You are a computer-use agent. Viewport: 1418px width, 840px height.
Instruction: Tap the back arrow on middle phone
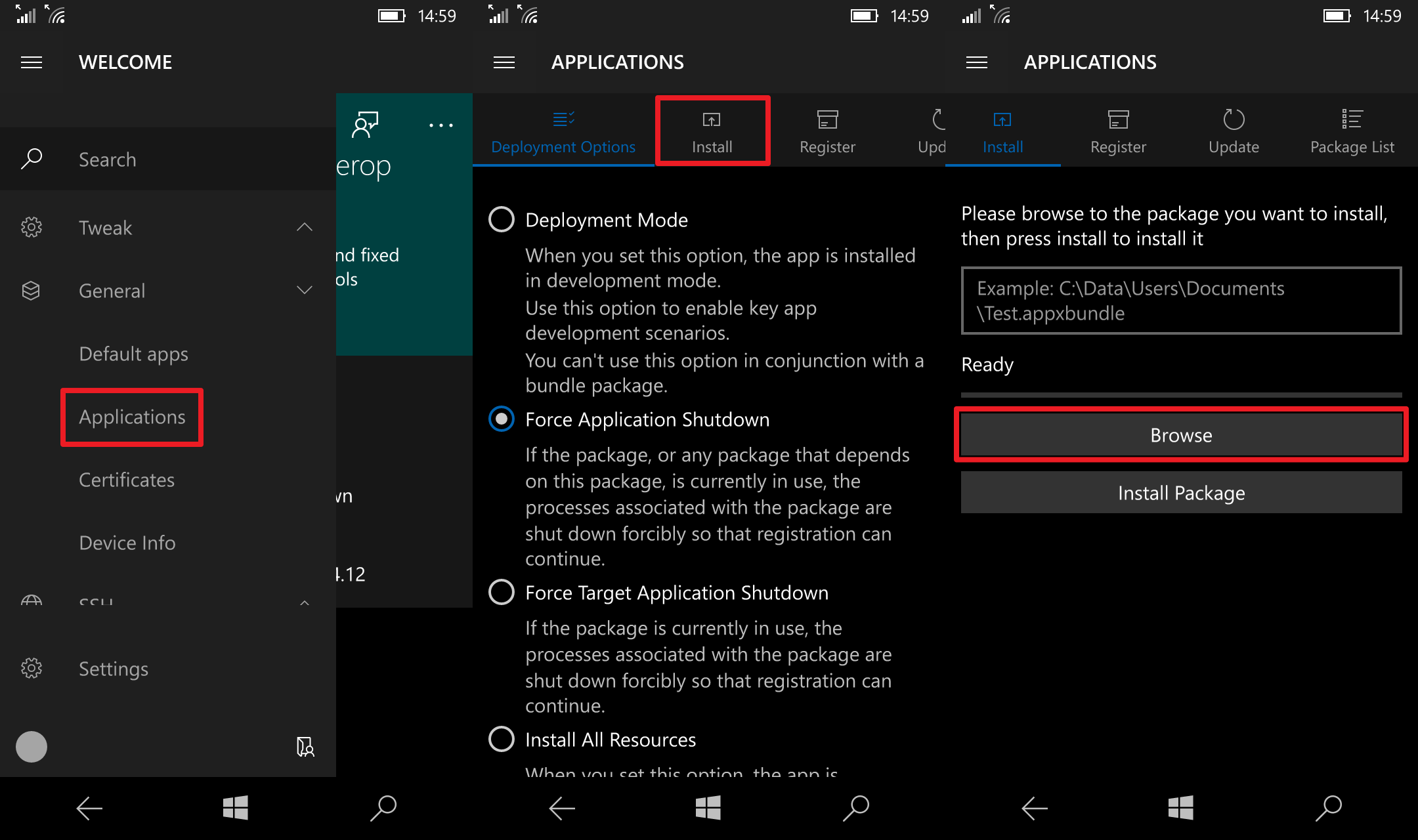[x=562, y=808]
